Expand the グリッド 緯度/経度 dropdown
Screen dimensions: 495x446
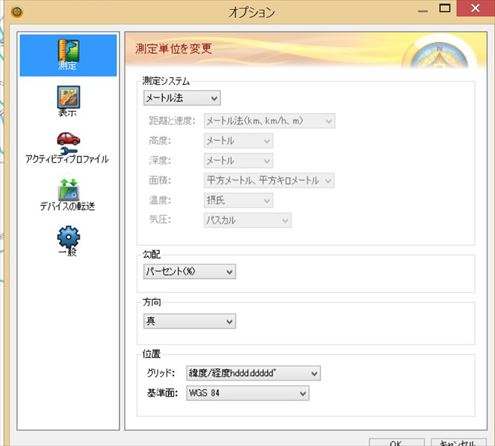coord(253,373)
